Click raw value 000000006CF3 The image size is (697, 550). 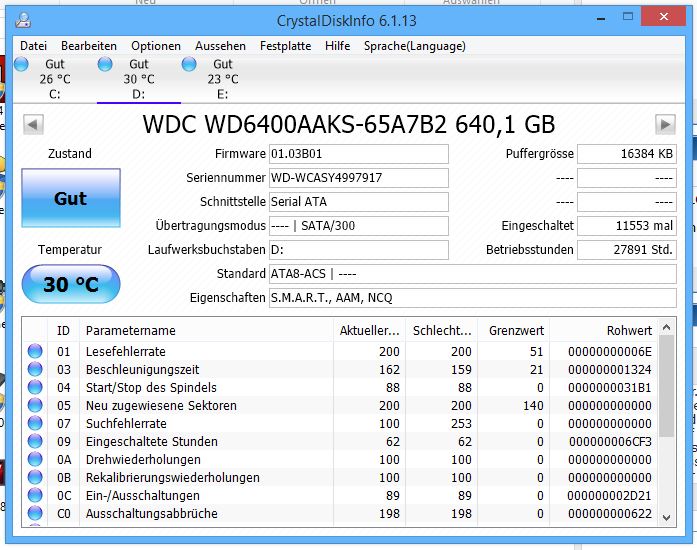click(610, 442)
